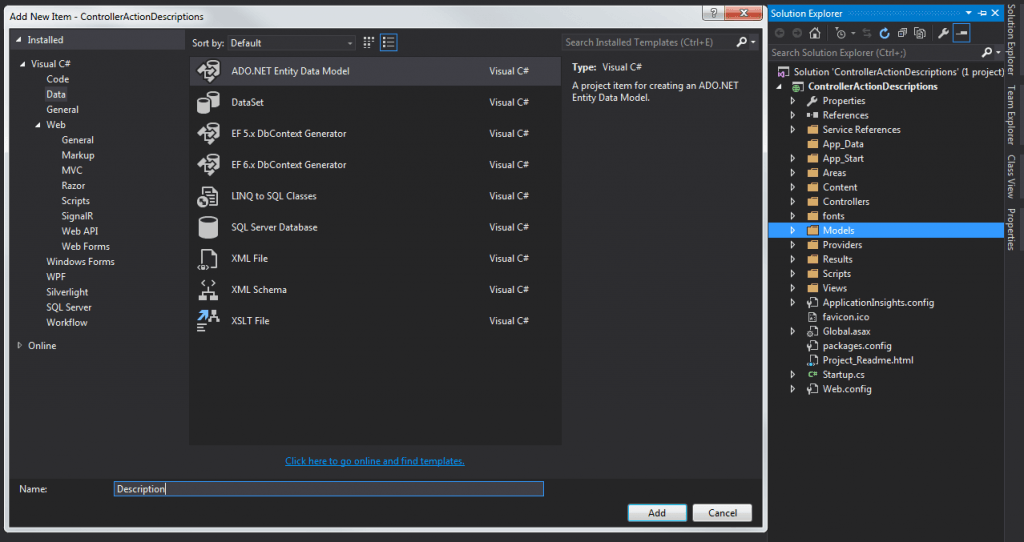Expand the References node in Solution Explorer
The width and height of the screenshot is (1024, 542).
(x=793, y=115)
